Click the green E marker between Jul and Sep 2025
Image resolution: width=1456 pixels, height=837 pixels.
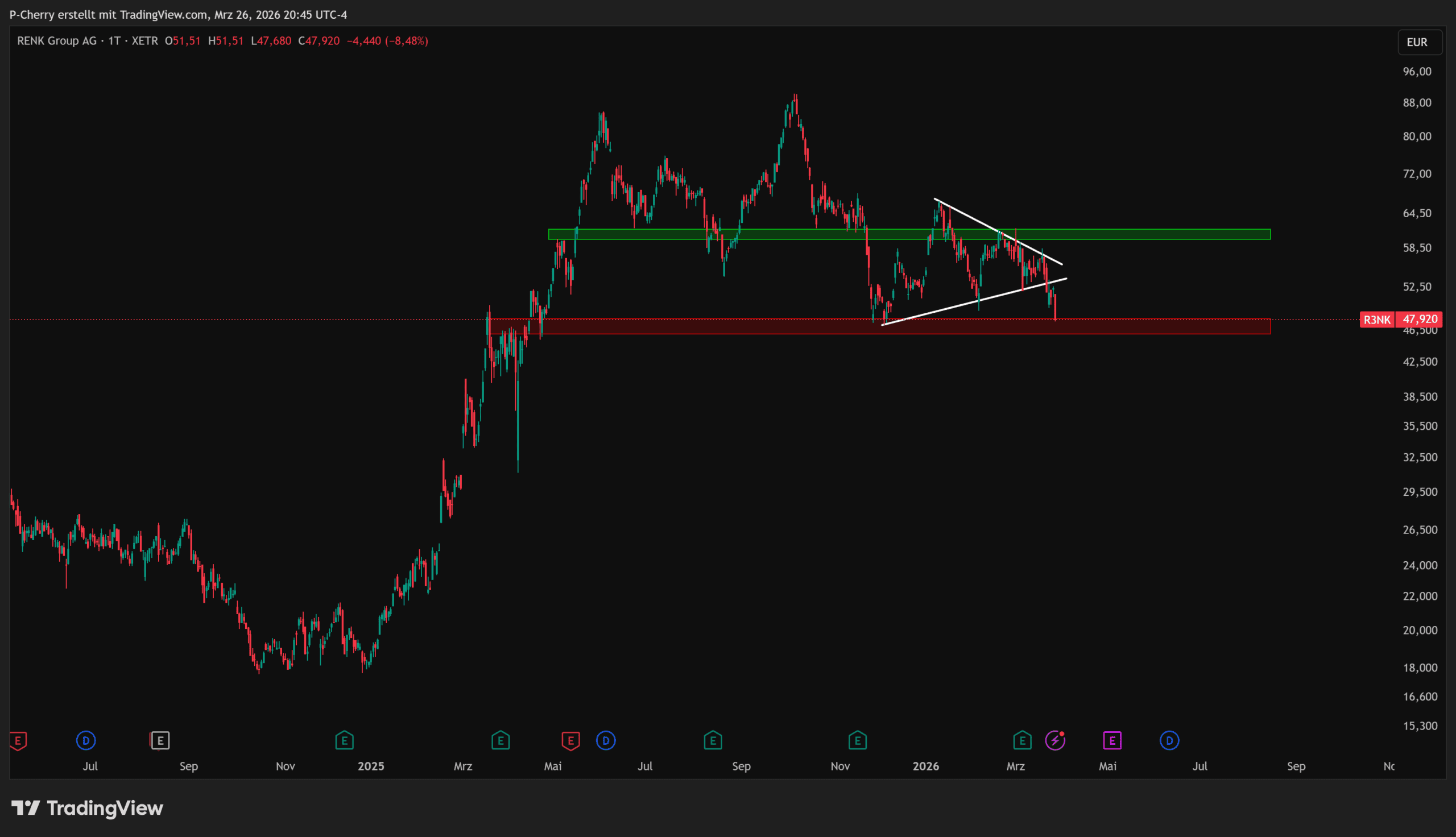point(713,740)
